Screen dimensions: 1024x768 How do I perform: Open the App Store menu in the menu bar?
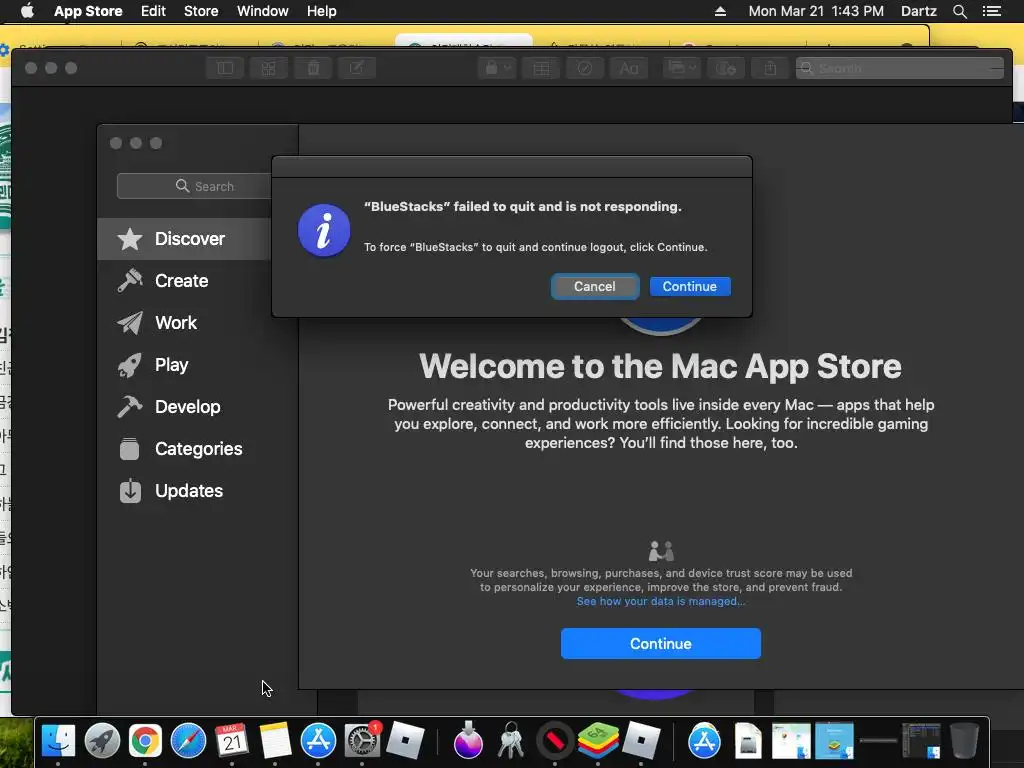[88, 11]
